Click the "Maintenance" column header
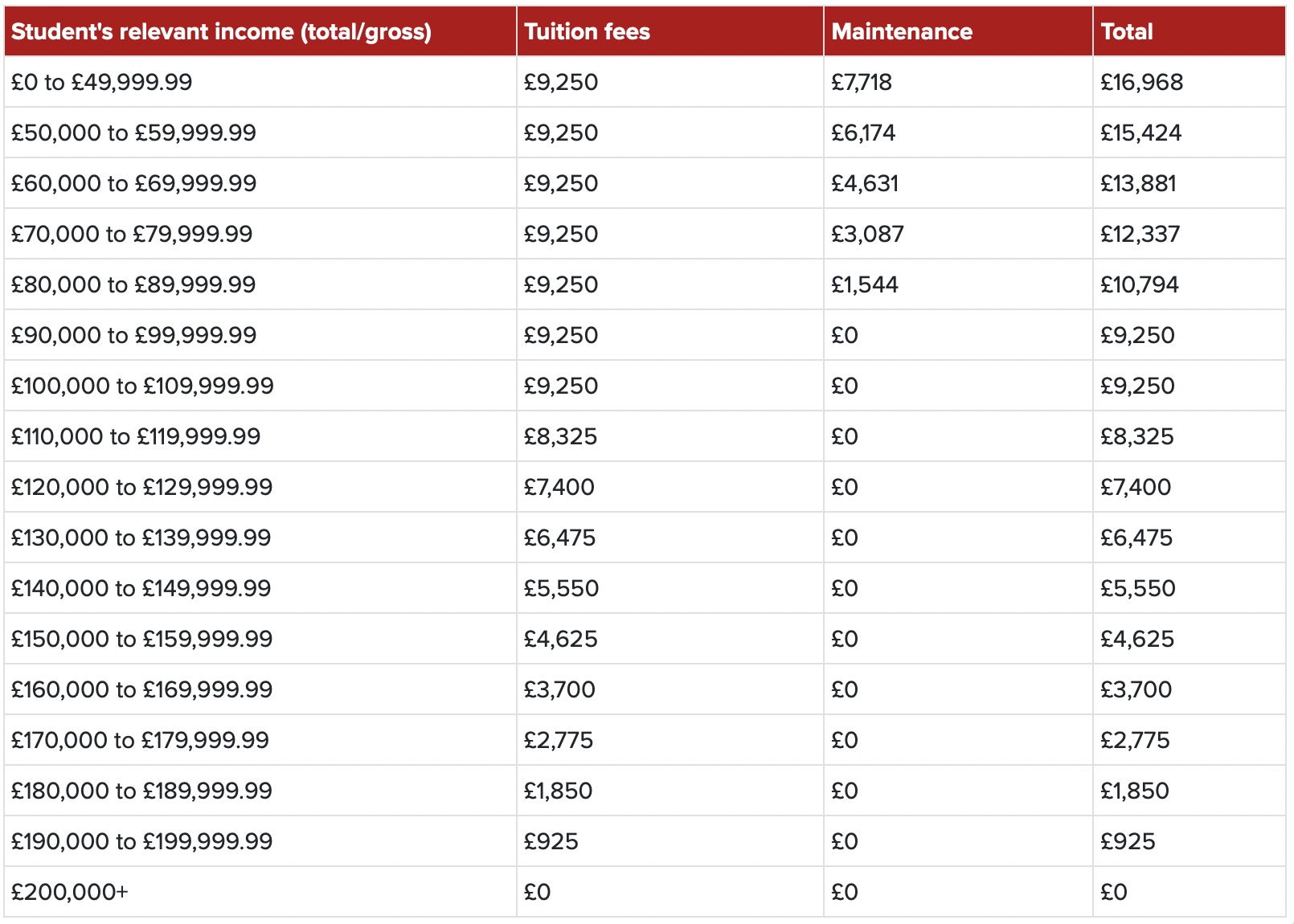Screen dimensions: 1294x924 (x=958, y=31)
